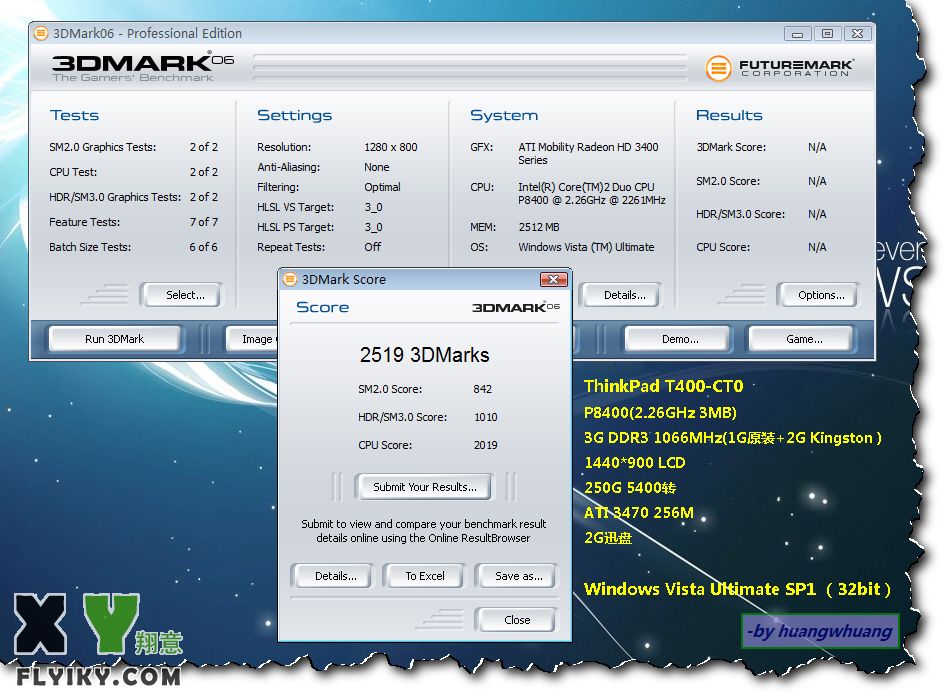
Task: Launch the Demo button
Action: pyautogui.click(x=678, y=339)
